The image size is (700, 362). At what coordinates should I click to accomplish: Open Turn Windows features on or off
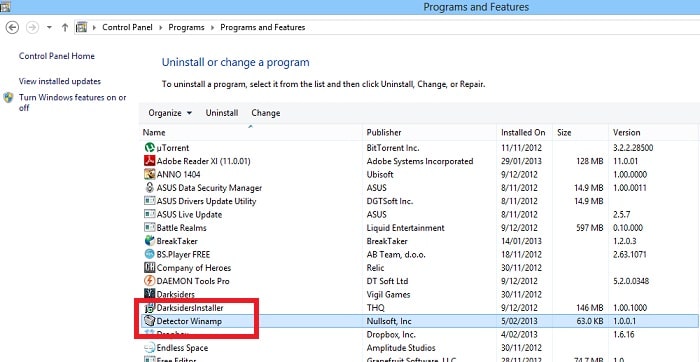point(72,103)
